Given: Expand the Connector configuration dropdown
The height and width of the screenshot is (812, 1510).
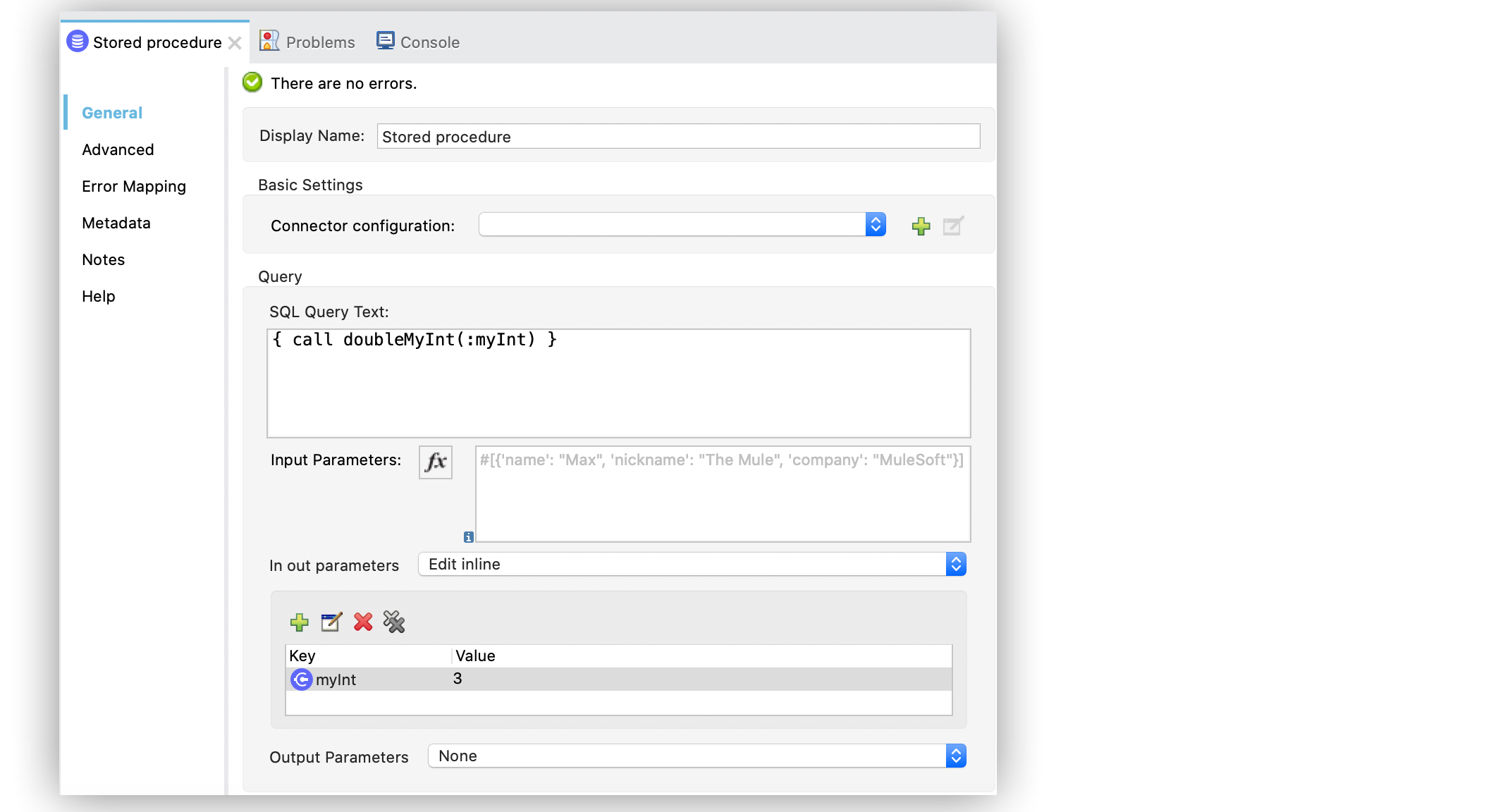Looking at the screenshot, I should (875, 225).
